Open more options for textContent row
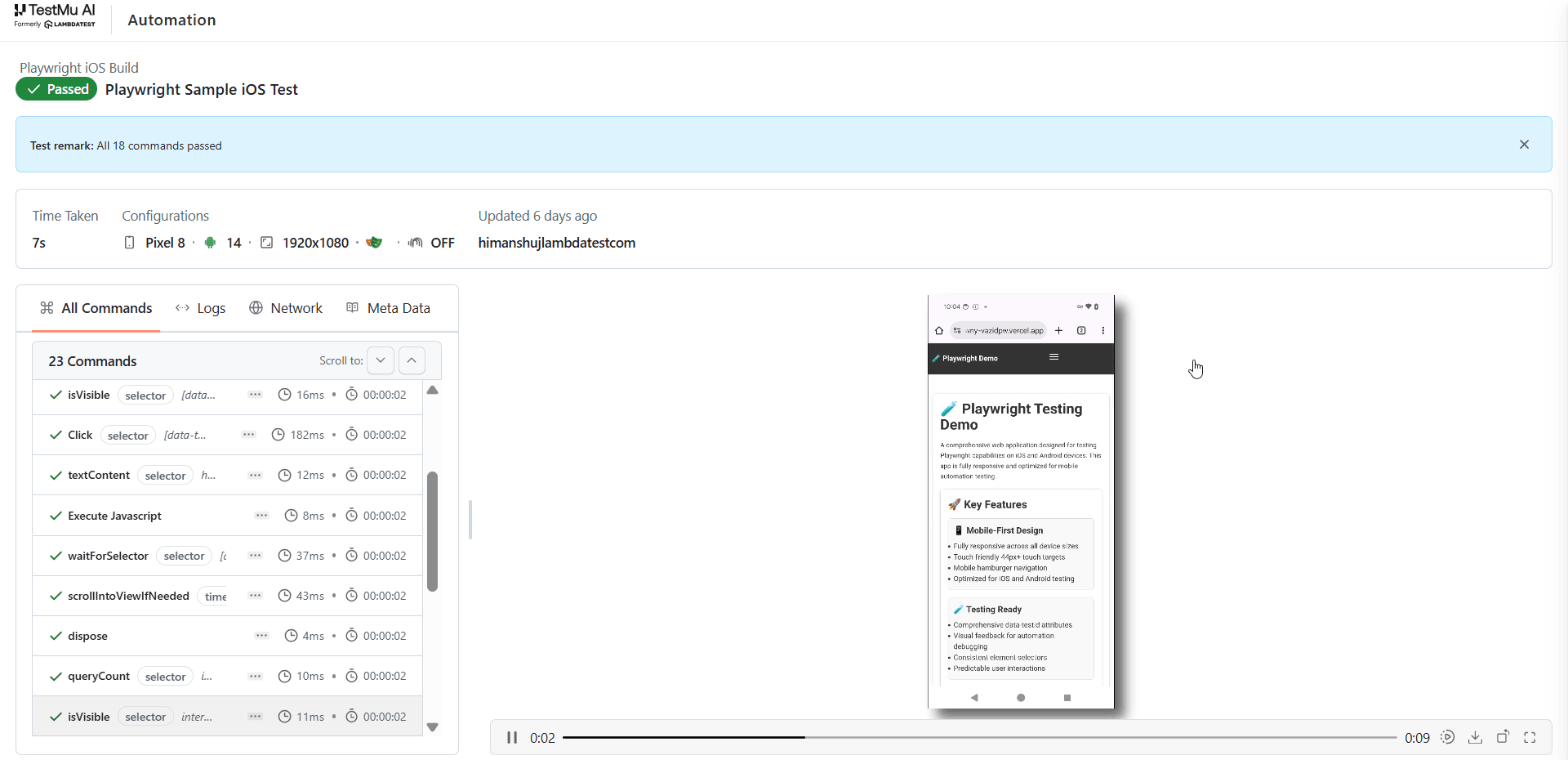 tap(255, 475)
